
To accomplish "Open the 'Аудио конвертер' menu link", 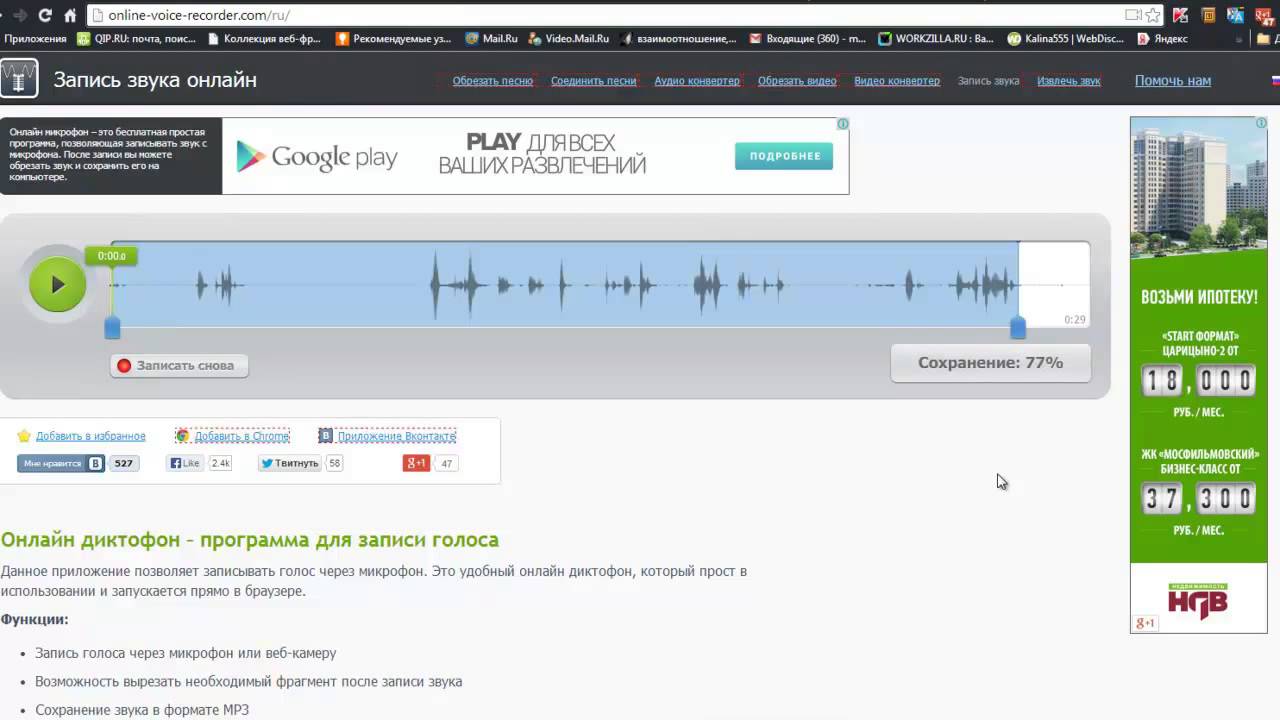I will tap(697, 81).
